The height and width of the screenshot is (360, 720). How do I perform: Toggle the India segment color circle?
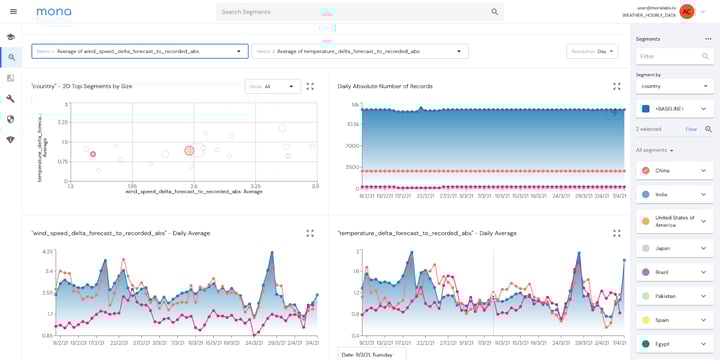[x=646, y=194]
